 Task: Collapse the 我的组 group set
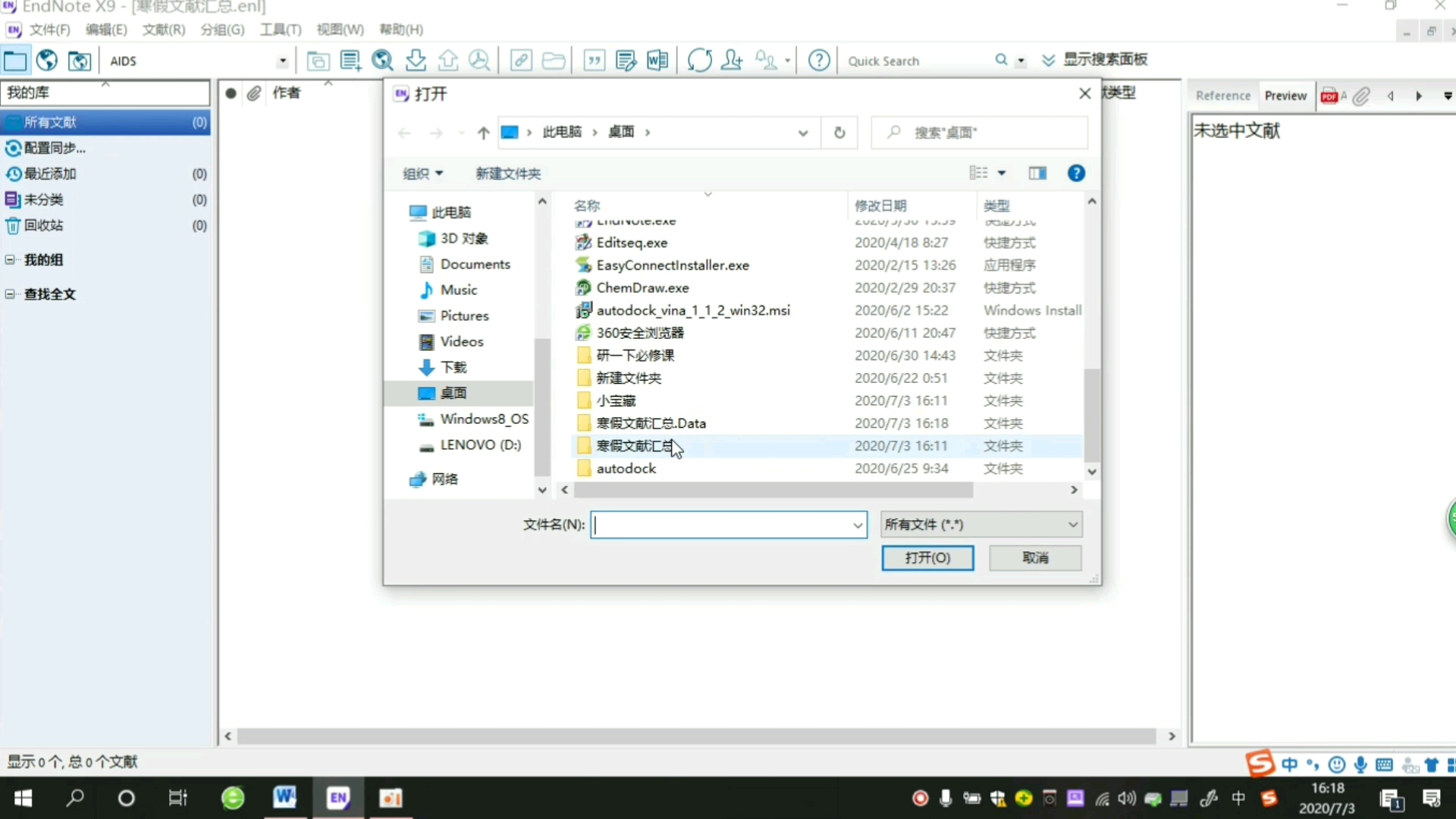(x=10, y=259)
